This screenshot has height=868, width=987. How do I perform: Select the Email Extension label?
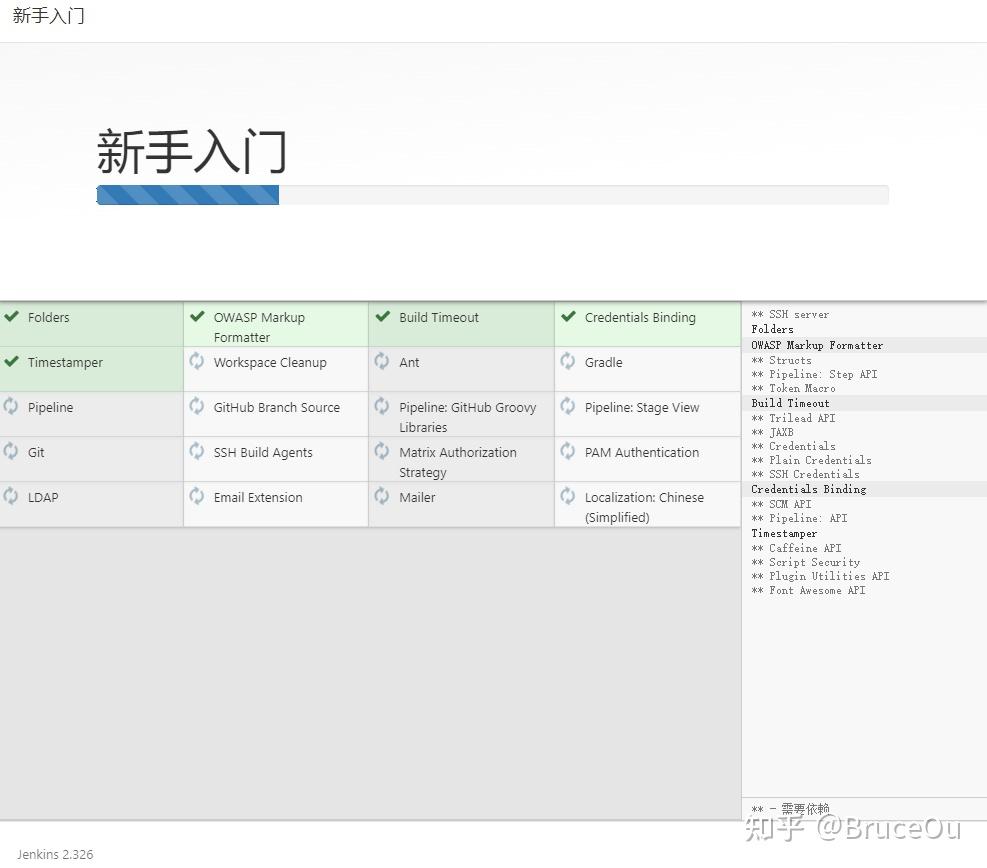click(258, 497)
